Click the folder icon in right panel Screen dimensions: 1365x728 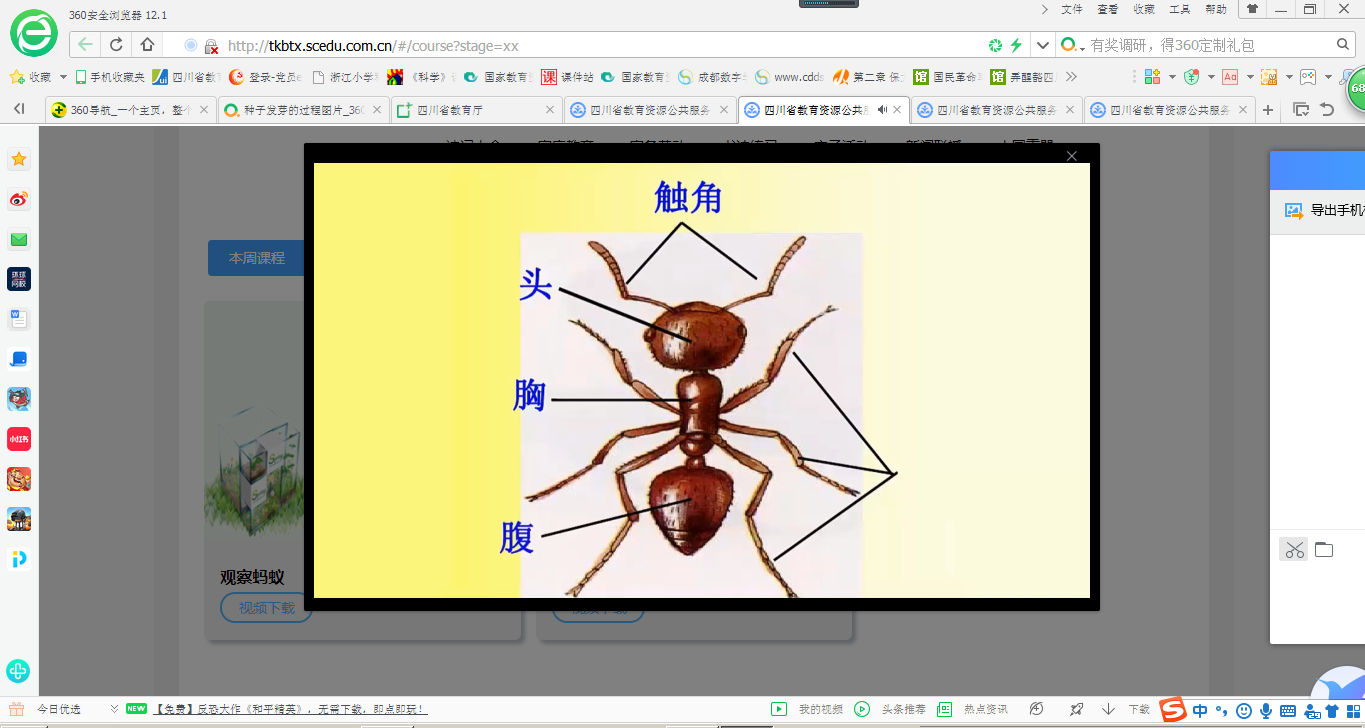[x=1324, y=549]
